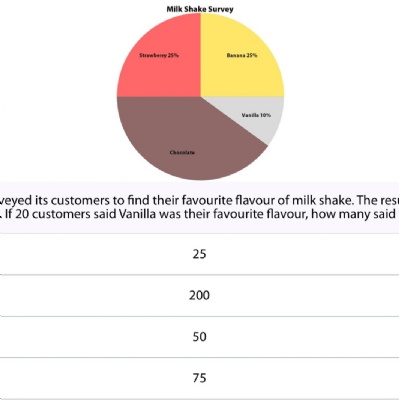Click the Chocolate label on the chart
The height and width of the screenshot is (400, 399).
point(182,153)
